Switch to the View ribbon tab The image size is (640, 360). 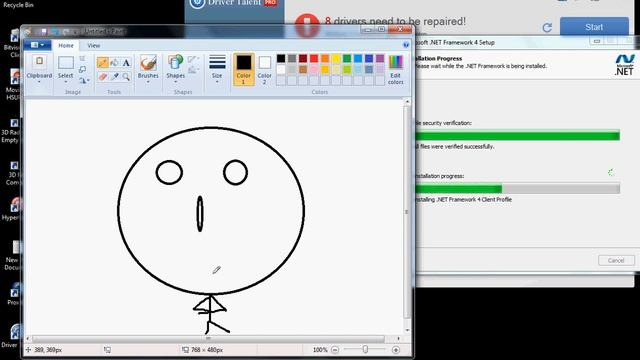pyautogui.click(x=93, y=45)
